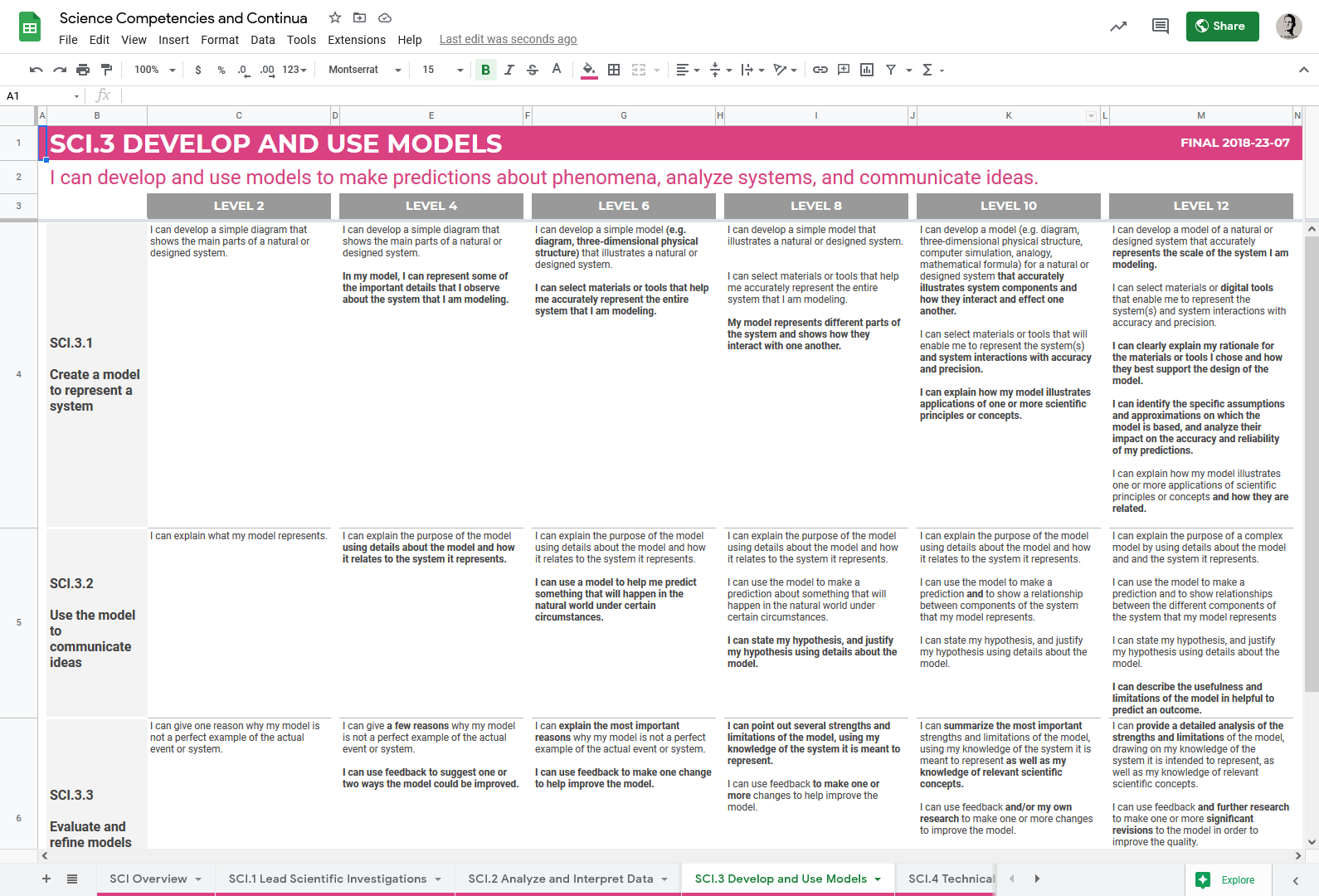Insert a link using the toolbar
Image resolution: width=1319 pixels, height=896 pixels.
coord(820,70)
